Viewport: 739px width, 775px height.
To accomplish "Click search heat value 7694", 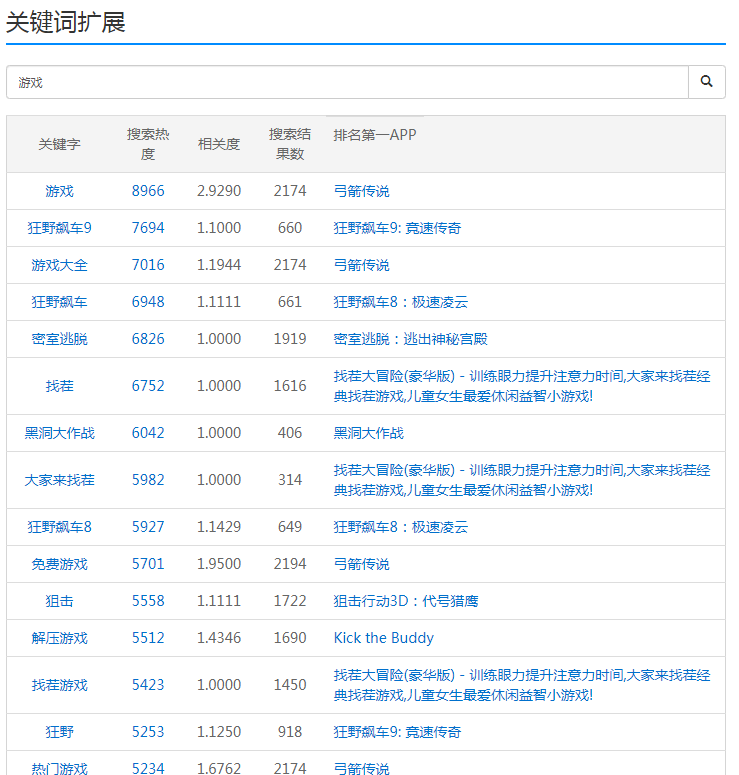I will click(x=148, y=228).
